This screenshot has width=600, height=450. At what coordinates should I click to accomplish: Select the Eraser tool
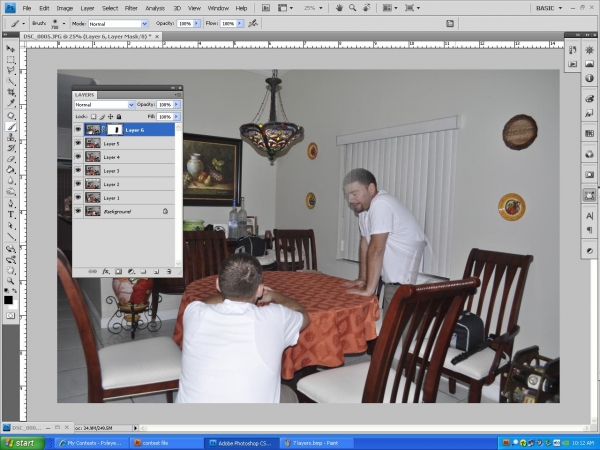pos(10,159)
